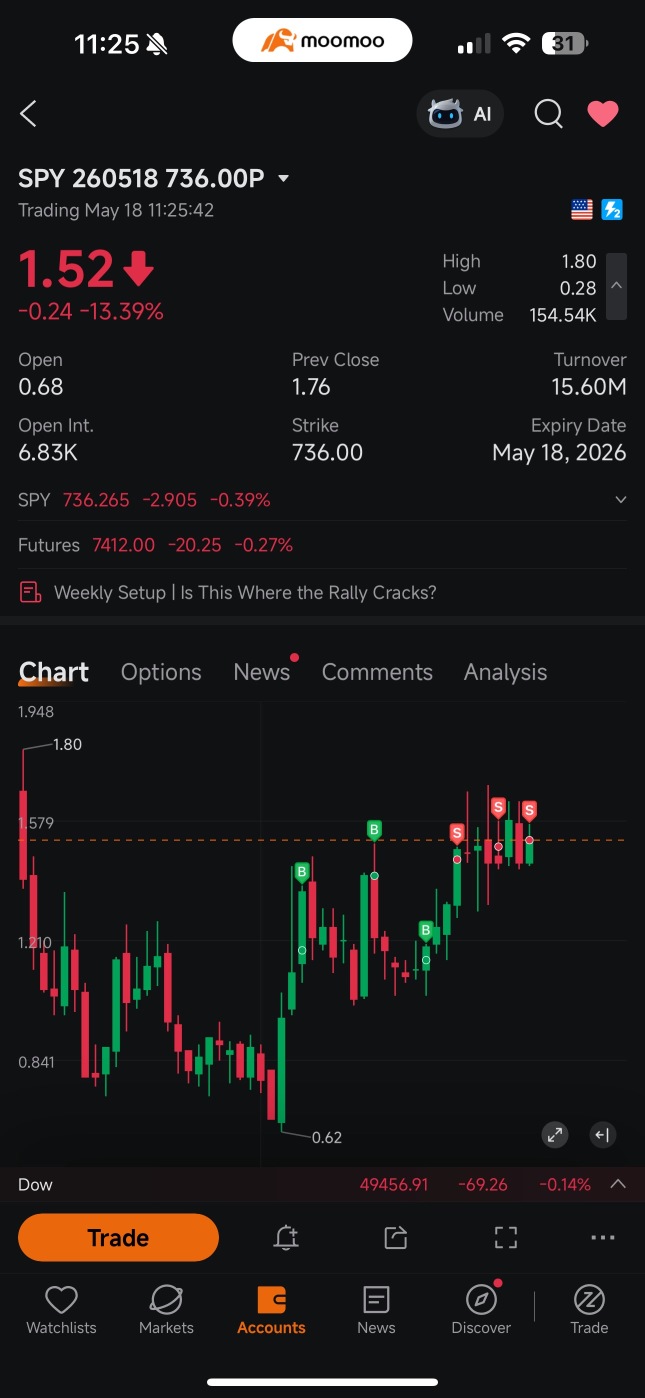Image resolution: width=645 pixels, height=1398 pixels.
Task: Open the SPY 736.00P contract dropdown
Action: (x=283, y=179)
